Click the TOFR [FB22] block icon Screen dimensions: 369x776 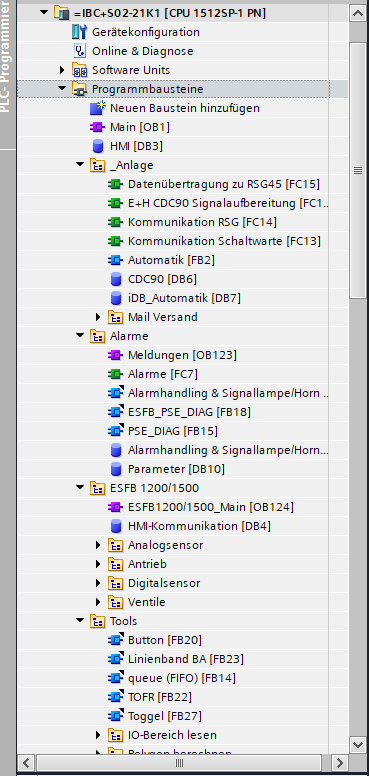tap(116, 696)
